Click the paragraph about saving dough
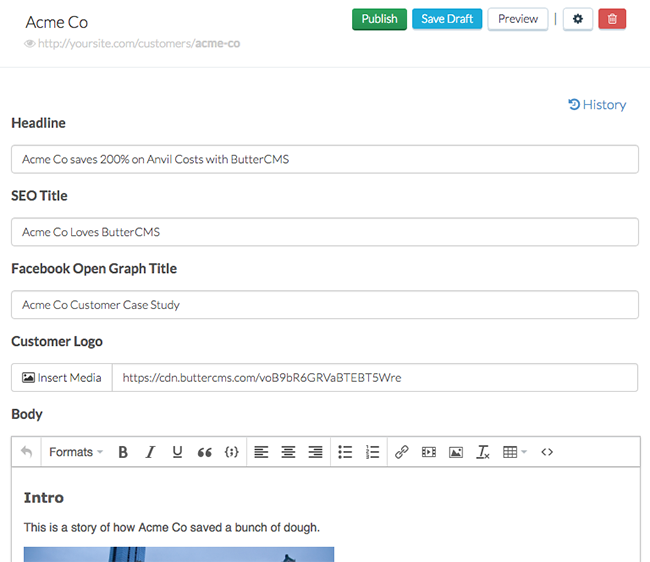The image size is (650, 562). point(172,528)
